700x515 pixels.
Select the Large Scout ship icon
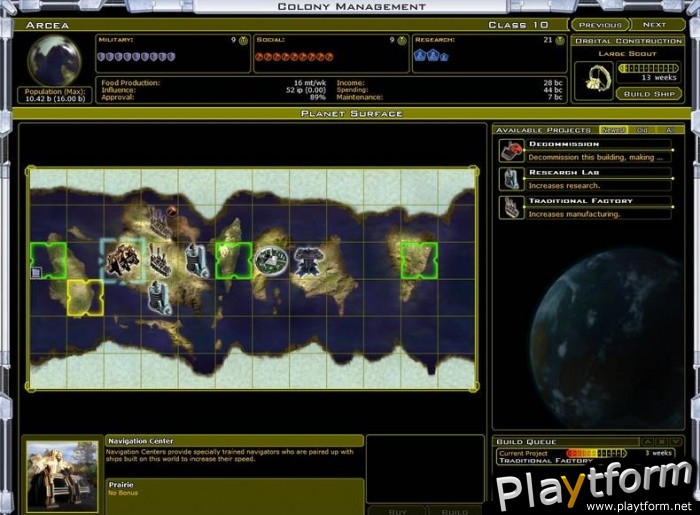[594, 80]
